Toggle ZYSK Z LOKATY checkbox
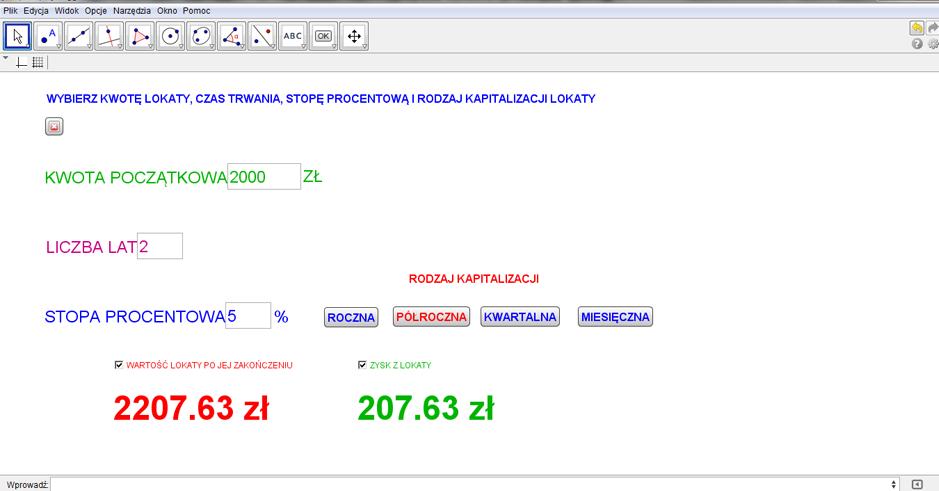Image resolution: width=939 pixels, height=491 pixels. (x=362, y=365)
